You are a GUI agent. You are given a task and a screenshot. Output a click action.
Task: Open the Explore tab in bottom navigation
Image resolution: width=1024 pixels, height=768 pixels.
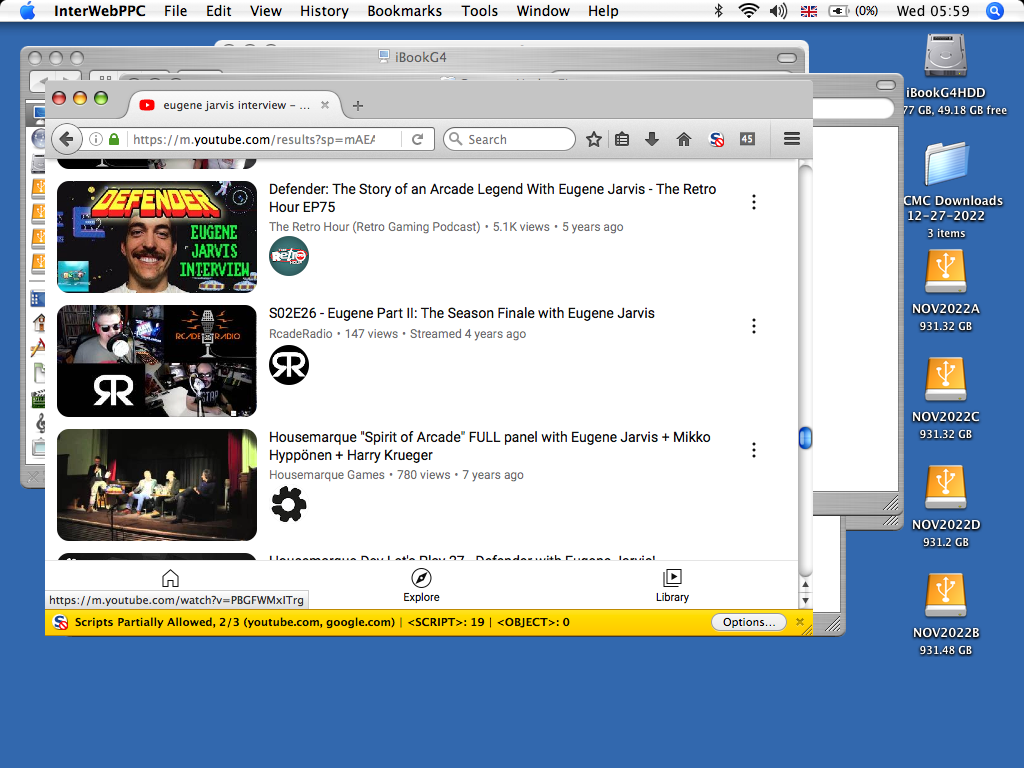(421, 585)
